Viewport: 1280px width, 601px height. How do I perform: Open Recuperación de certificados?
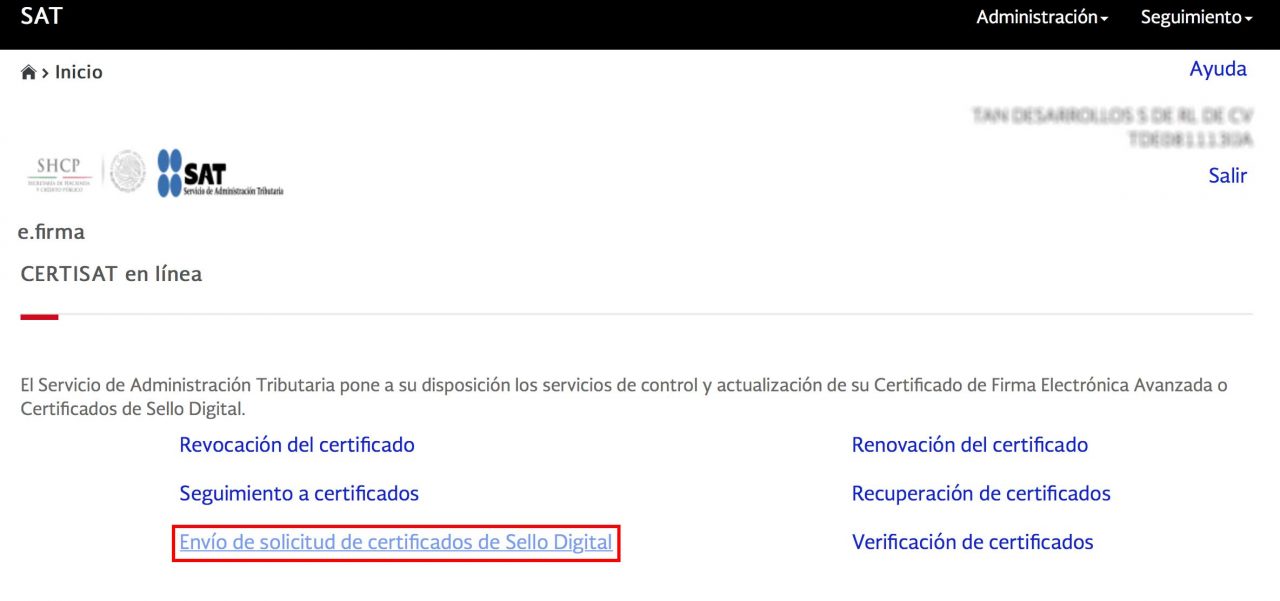[x=981, y=493]
